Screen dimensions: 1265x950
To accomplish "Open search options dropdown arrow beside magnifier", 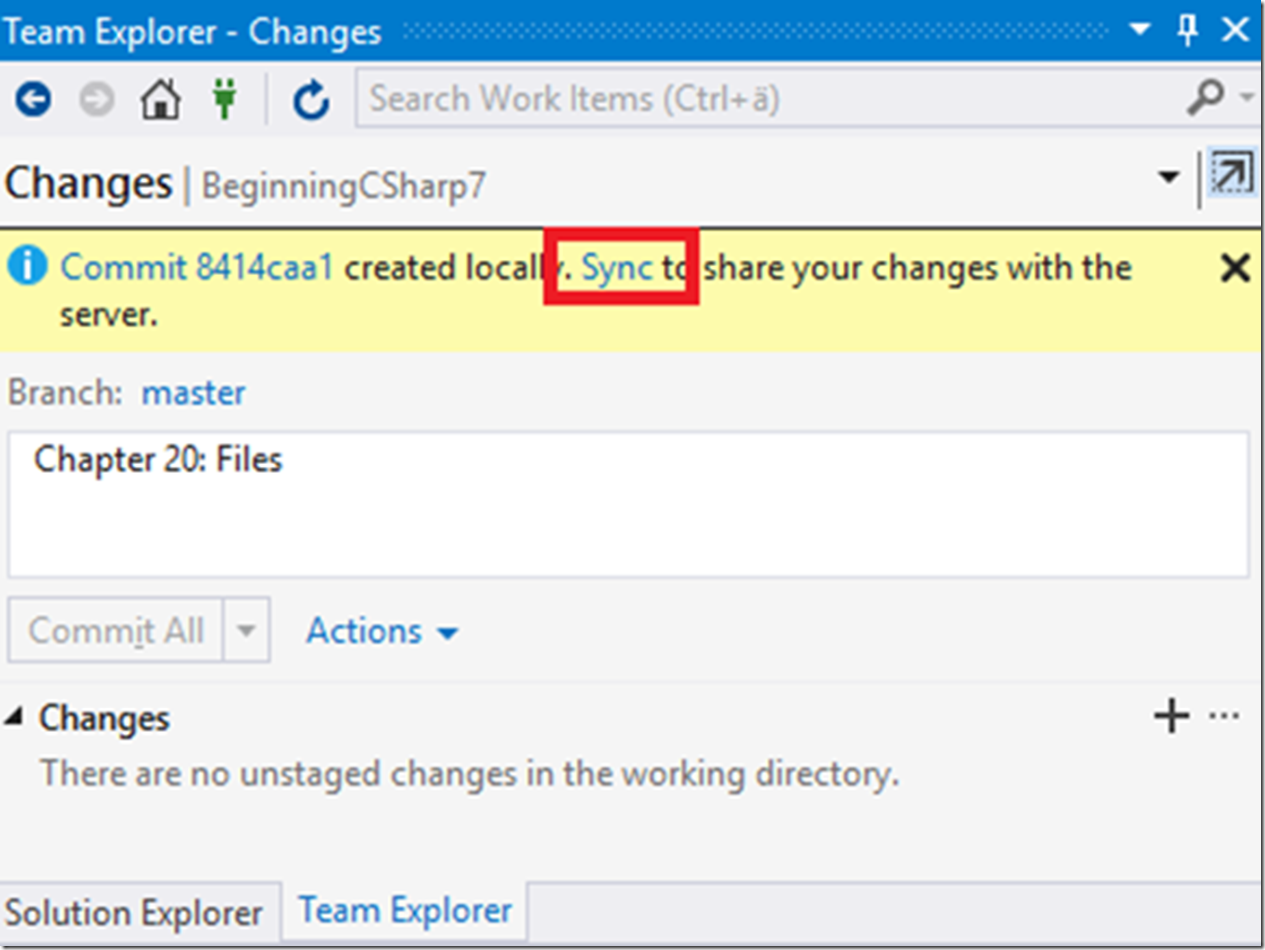I will point(1245,98).
